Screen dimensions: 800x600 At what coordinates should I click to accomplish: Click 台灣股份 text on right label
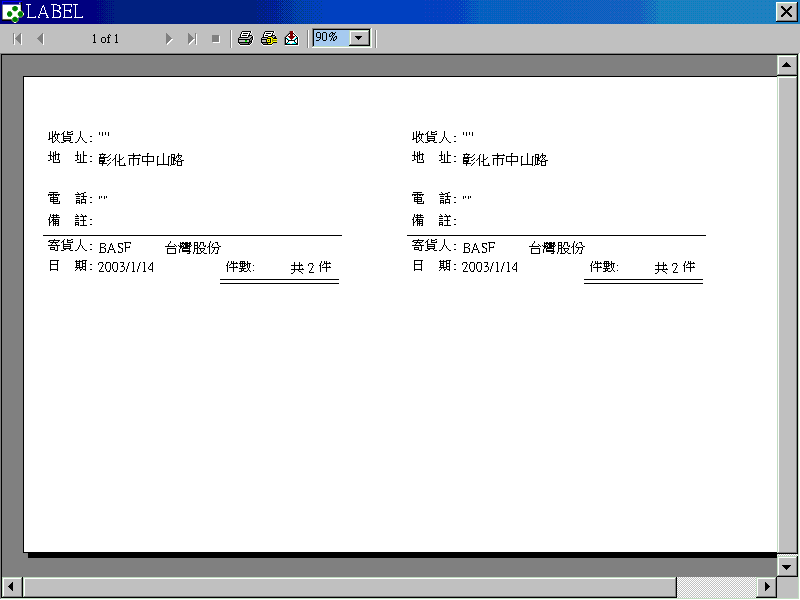click(557, 248)
